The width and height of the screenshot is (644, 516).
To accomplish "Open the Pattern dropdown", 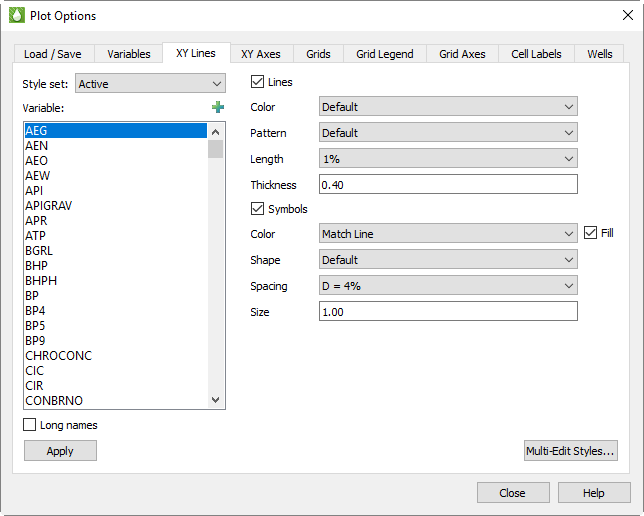I will (448, 132).
